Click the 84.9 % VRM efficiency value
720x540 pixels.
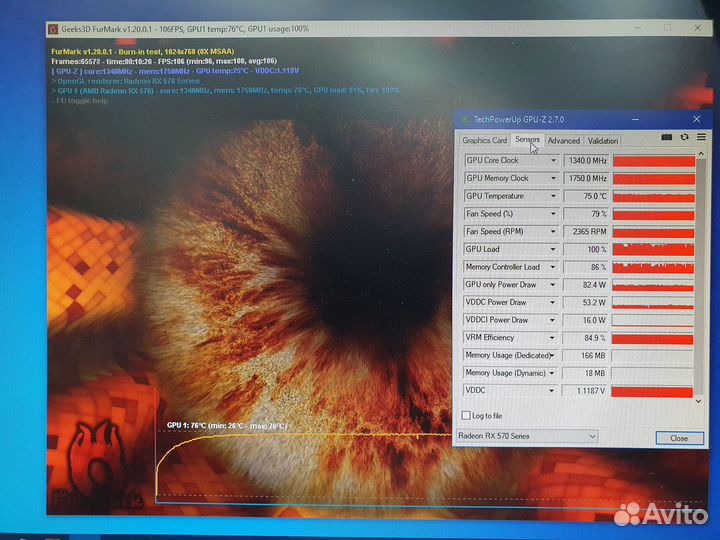click(585, 338)
